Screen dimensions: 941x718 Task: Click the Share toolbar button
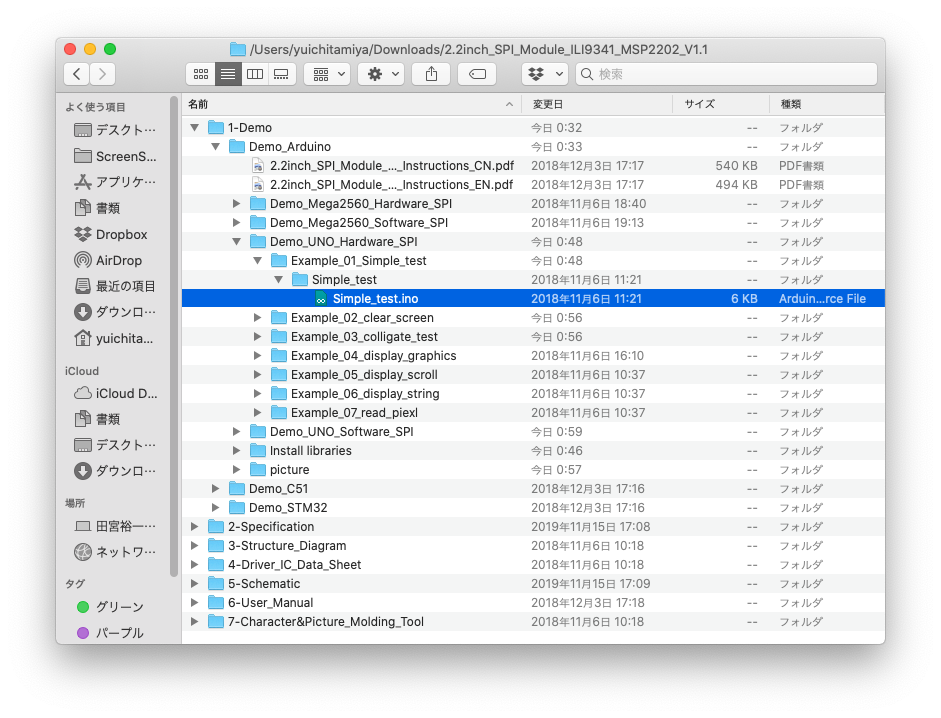pyautogui.click(x=431, y=74)
